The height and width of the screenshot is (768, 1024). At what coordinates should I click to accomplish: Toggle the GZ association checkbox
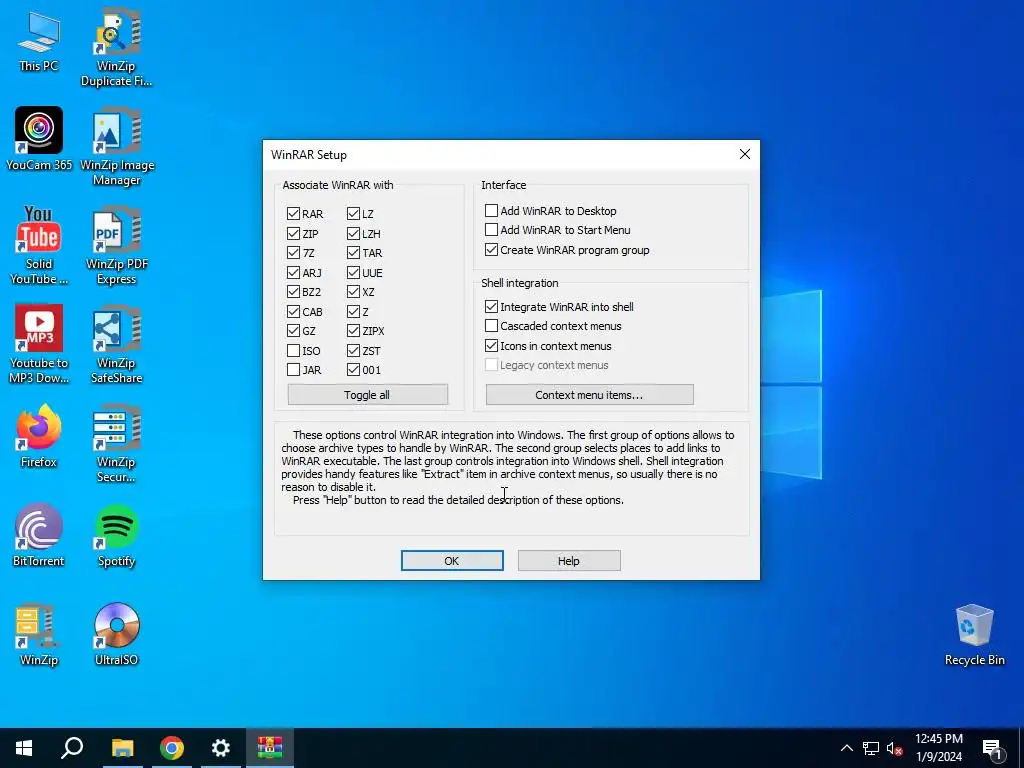(293, 330)
